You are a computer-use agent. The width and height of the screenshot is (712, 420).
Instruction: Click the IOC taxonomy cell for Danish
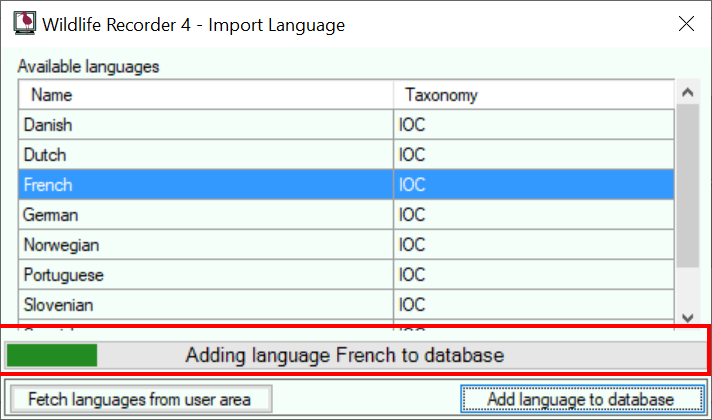[x=534, y=124]
